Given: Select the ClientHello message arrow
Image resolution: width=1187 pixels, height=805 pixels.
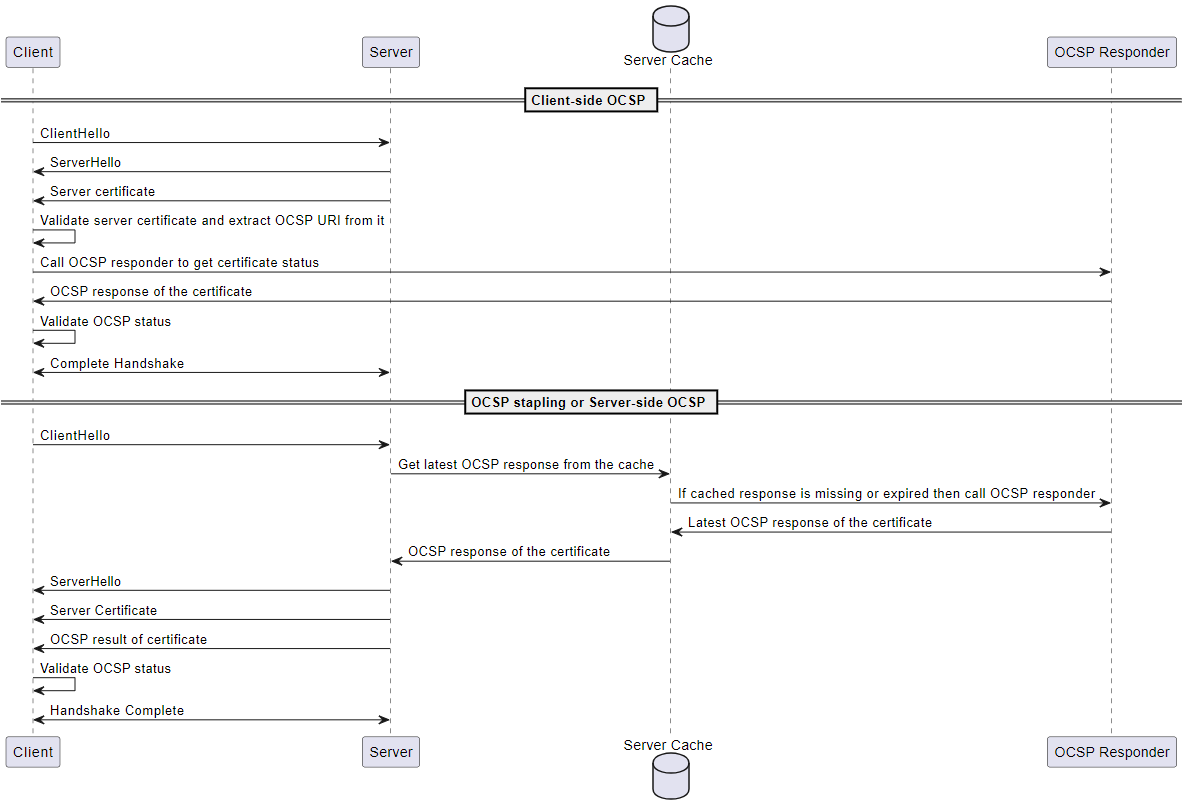Looking at the screenshot, I should point(210,142).
